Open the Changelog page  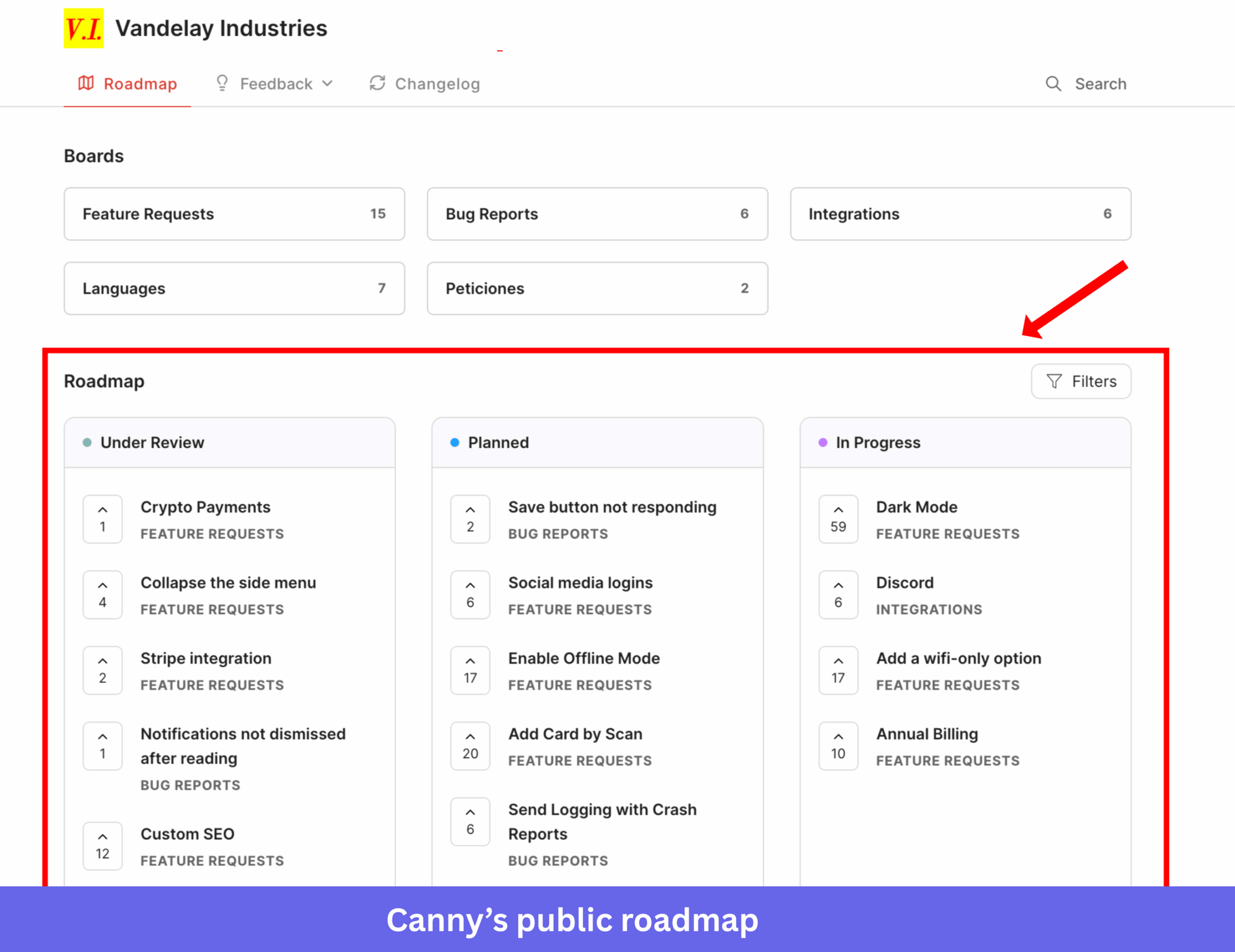(x=438, y=83)
